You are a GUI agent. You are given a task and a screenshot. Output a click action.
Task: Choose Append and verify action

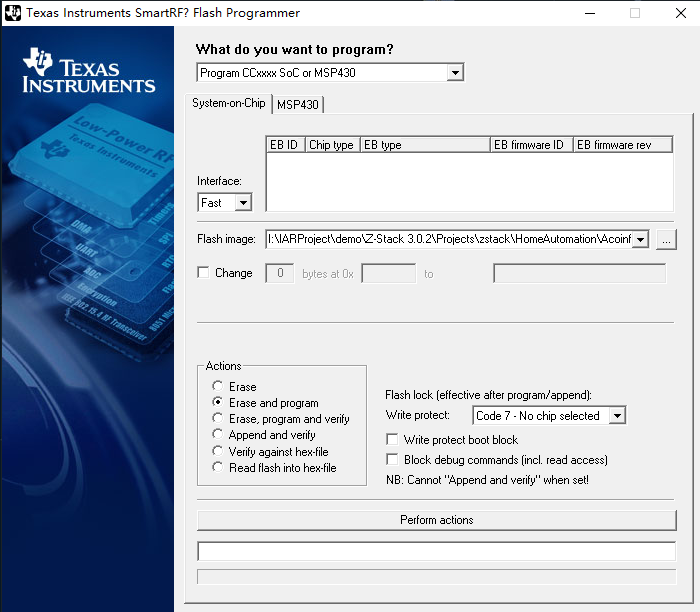pos(218,435)
